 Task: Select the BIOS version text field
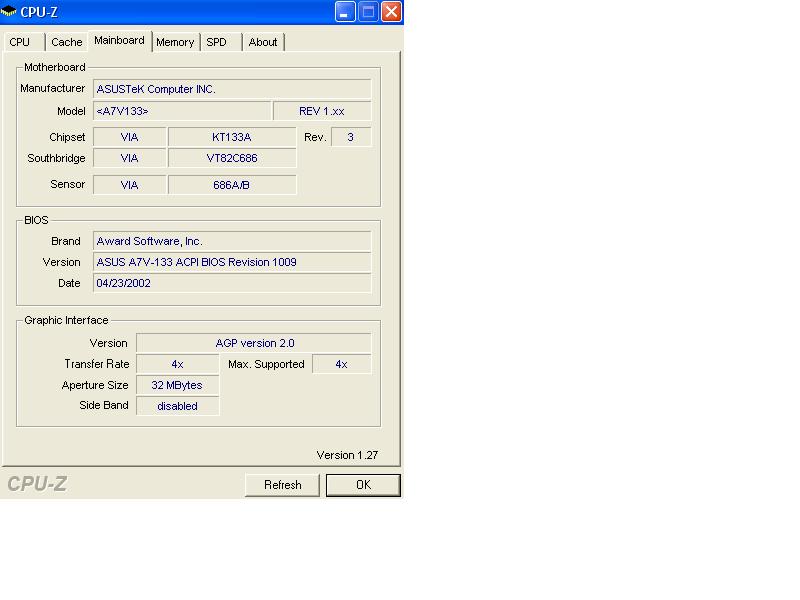232,262
